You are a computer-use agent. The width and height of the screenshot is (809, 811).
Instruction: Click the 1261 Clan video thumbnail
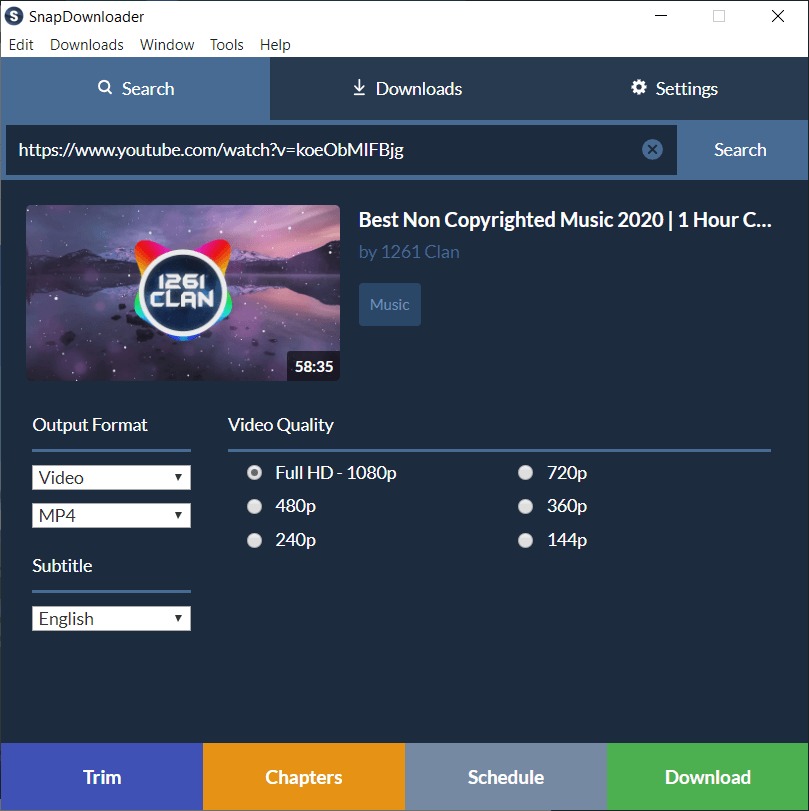tap(183, 292)
